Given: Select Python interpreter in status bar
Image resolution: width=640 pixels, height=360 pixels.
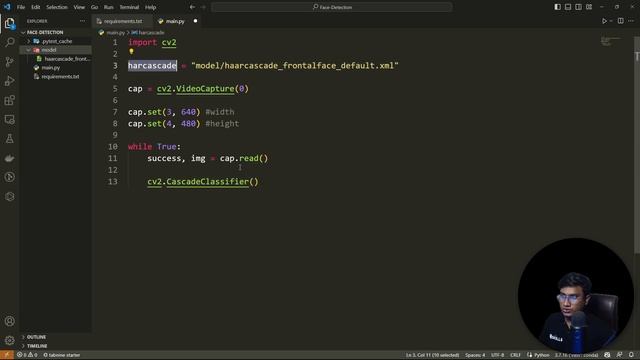Looking at the screenshot, I should pyautogui.click(x=576, y=355).
